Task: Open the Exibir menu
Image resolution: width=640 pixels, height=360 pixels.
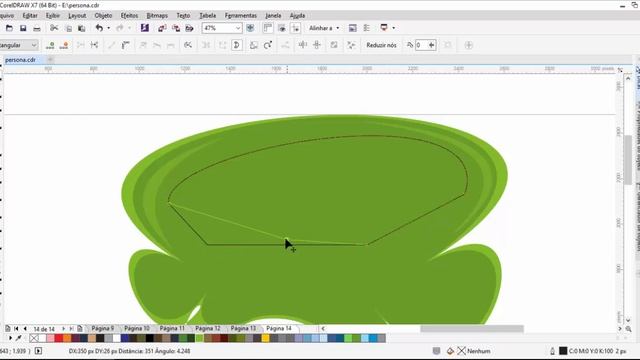Action: [x=53, y=16]
